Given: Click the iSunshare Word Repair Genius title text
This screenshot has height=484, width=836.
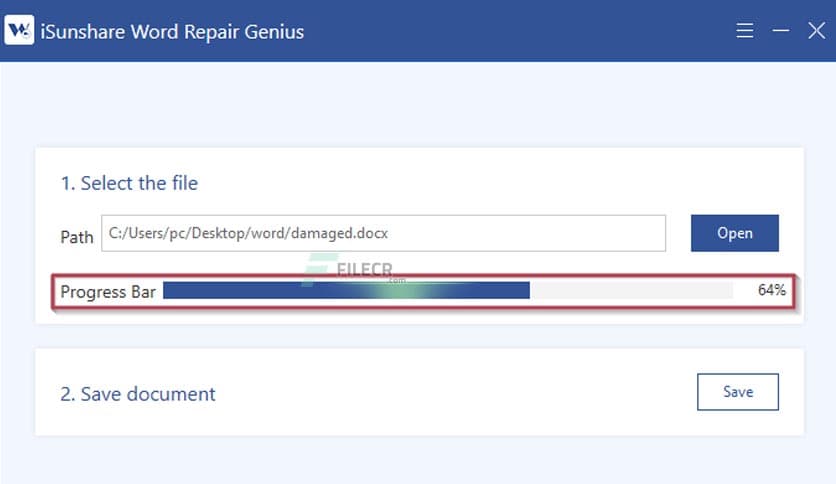Looking at the screenshot, I should 172,32.
